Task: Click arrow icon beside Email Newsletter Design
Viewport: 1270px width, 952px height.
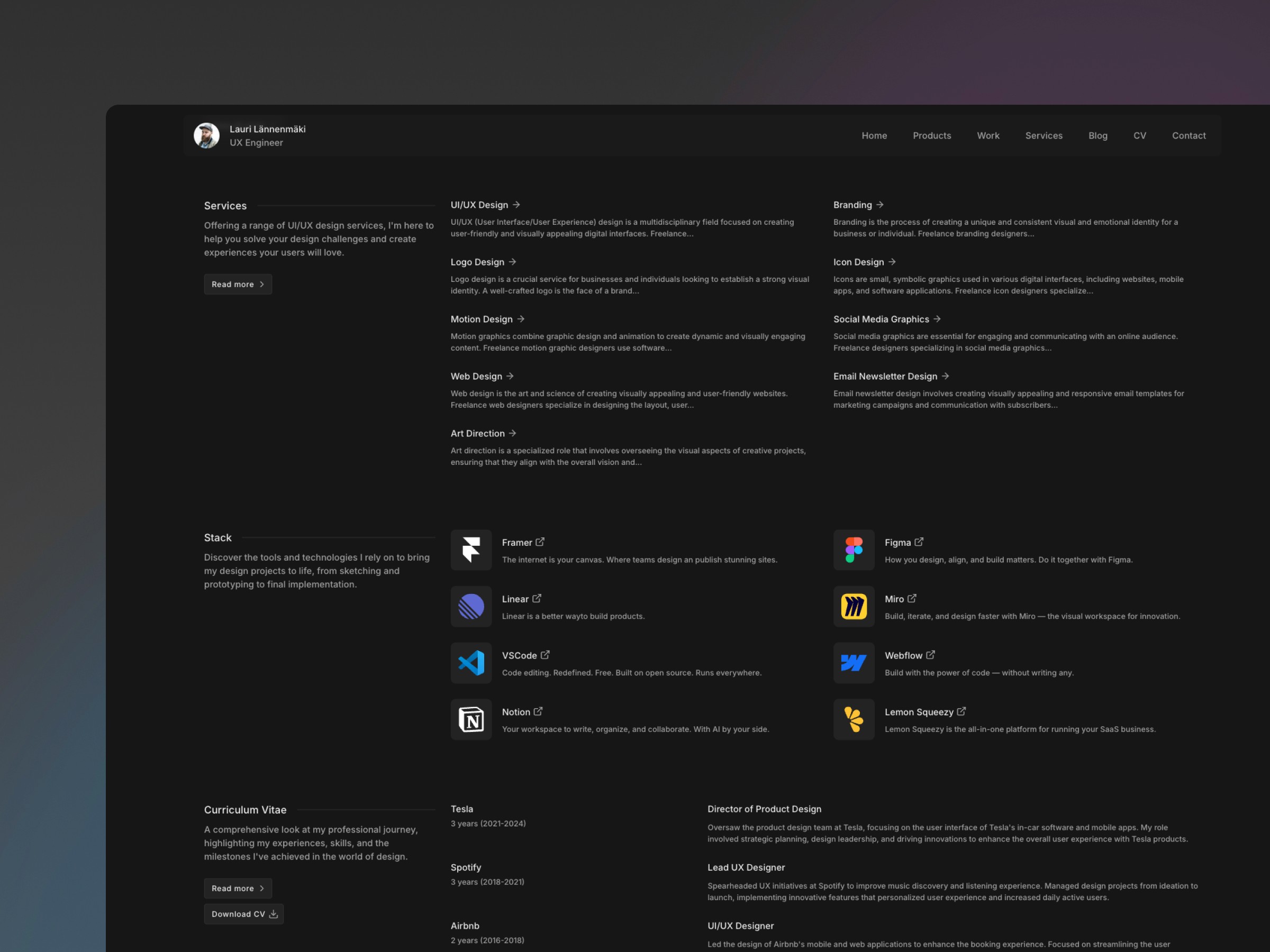Action: tap(945, 376)
